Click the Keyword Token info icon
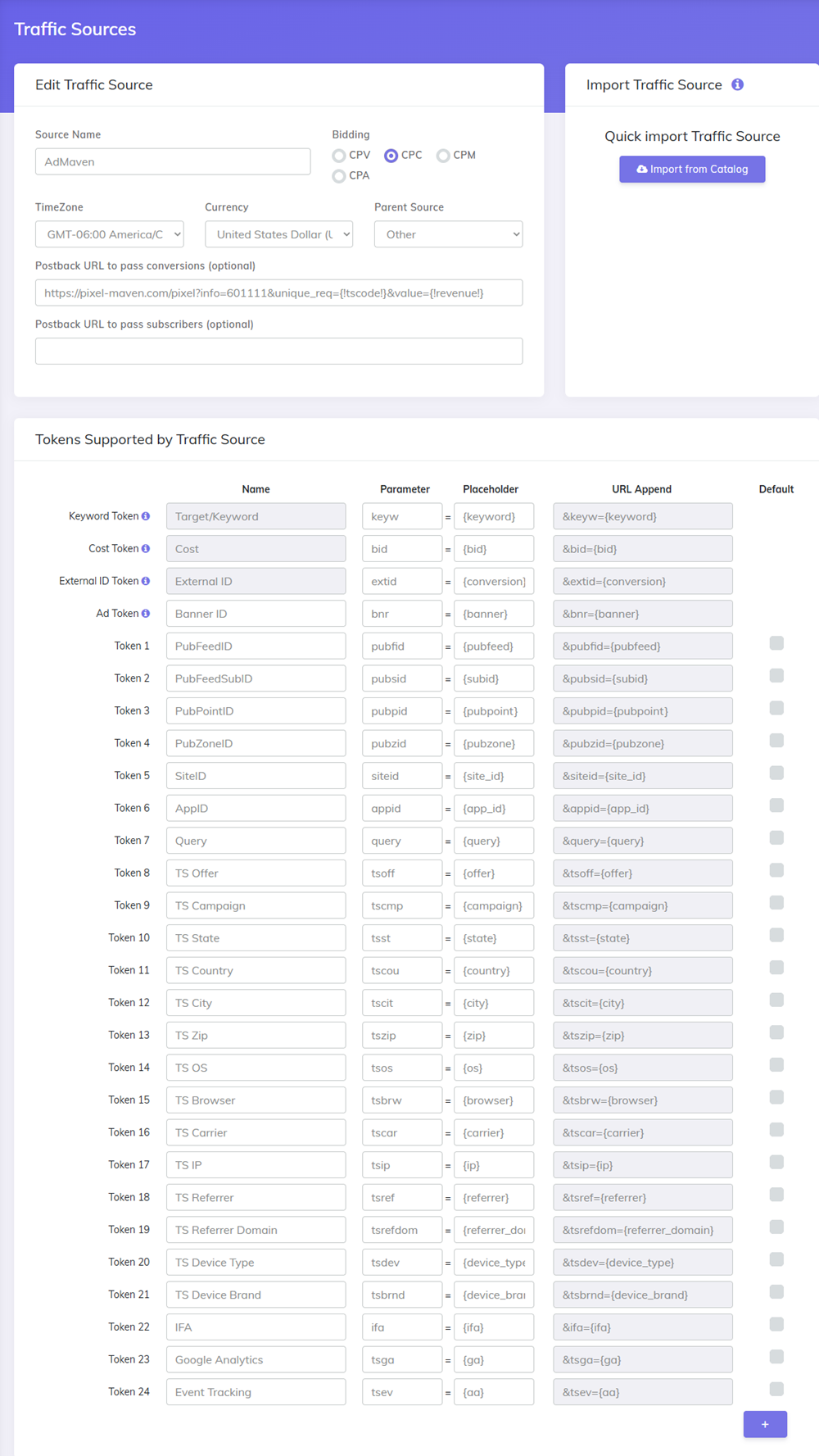The width and height of the screenshot is (819, 1456). [146, 516]
